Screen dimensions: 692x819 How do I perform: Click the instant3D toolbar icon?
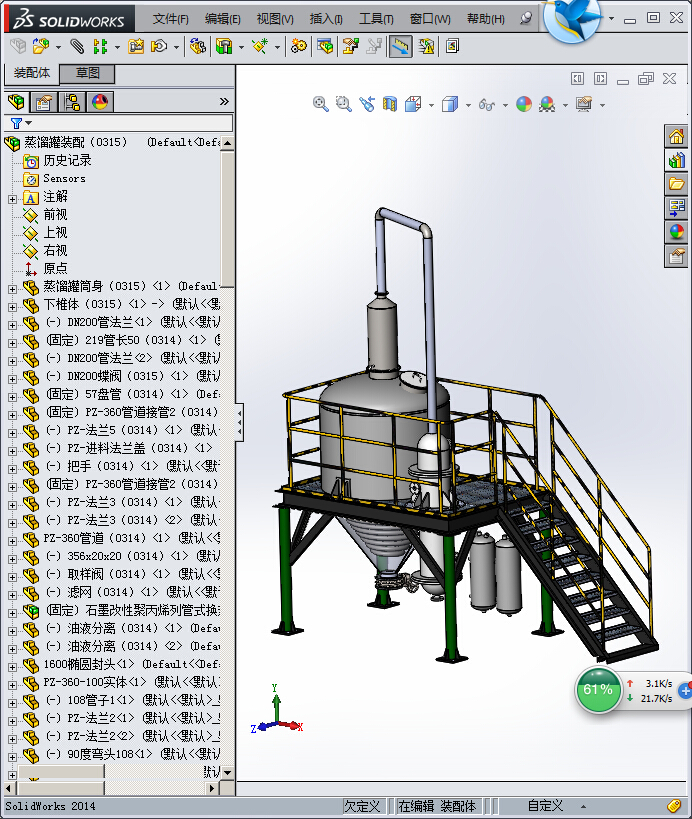coord(452,46)
